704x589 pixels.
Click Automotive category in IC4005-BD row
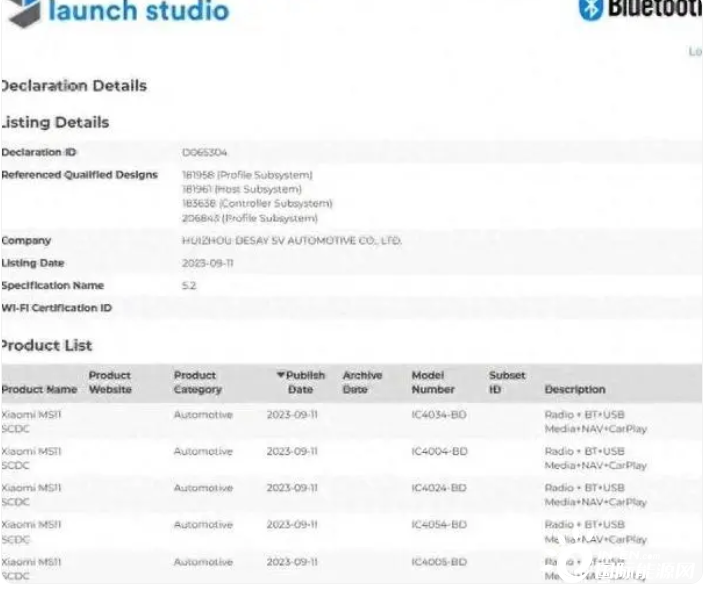click(203, 562)
